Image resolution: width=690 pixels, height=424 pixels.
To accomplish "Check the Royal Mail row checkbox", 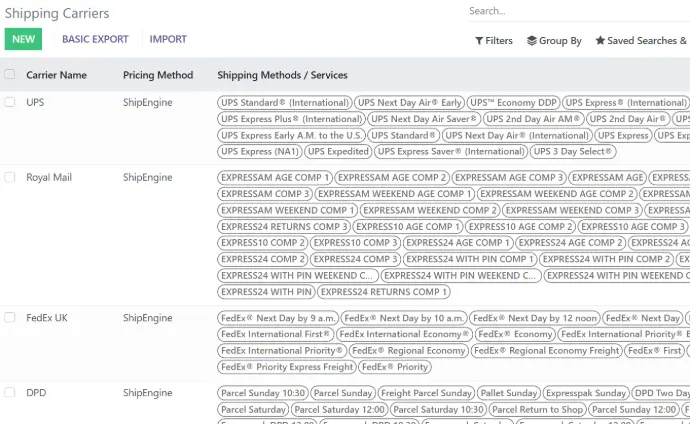I will [x=10, y=177].
